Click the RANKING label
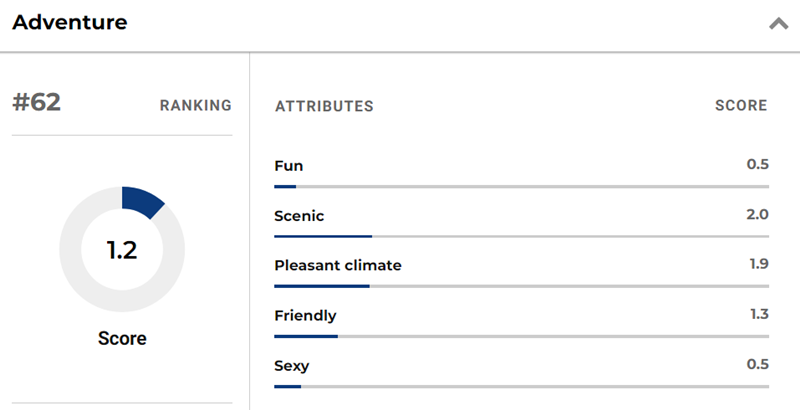Screen dimensions: 800x410 click(x=196, y=105)
